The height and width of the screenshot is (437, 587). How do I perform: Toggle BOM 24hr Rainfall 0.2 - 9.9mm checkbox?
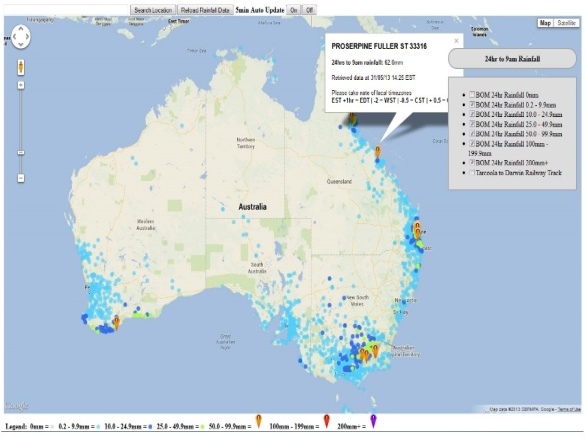coord(472,104)
